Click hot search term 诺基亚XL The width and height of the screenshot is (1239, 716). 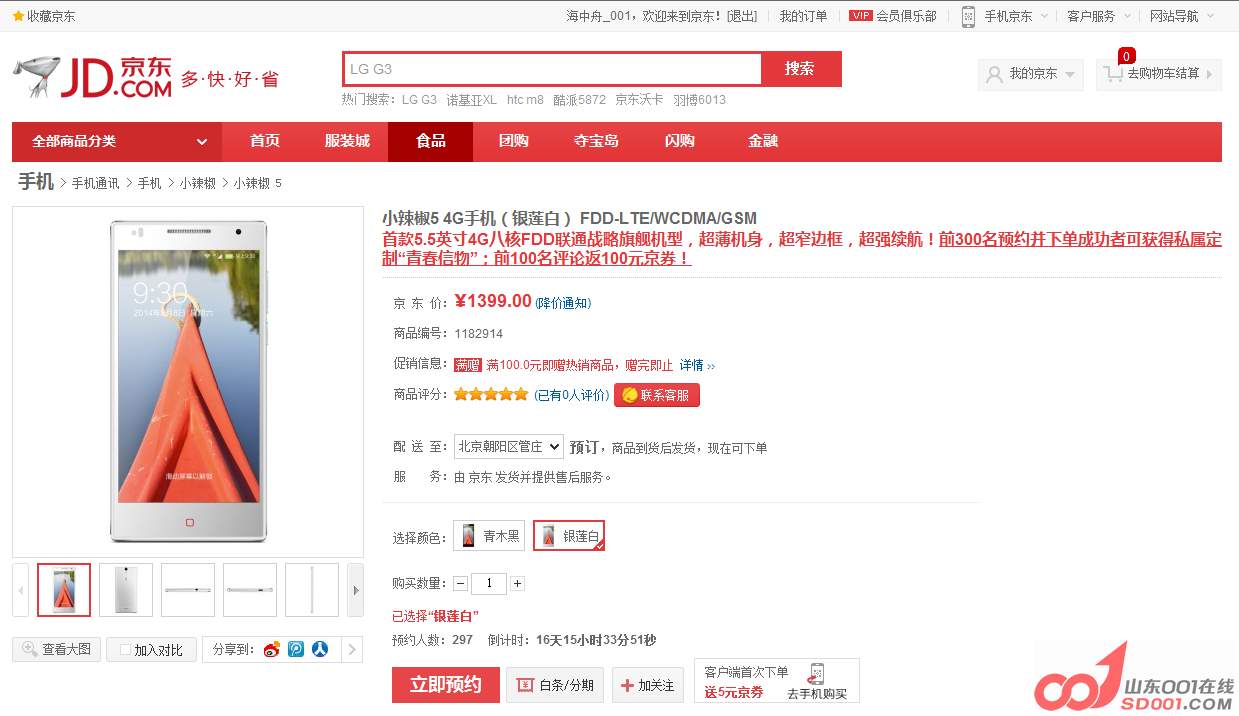pyautogui.click(x=472, y=100)
